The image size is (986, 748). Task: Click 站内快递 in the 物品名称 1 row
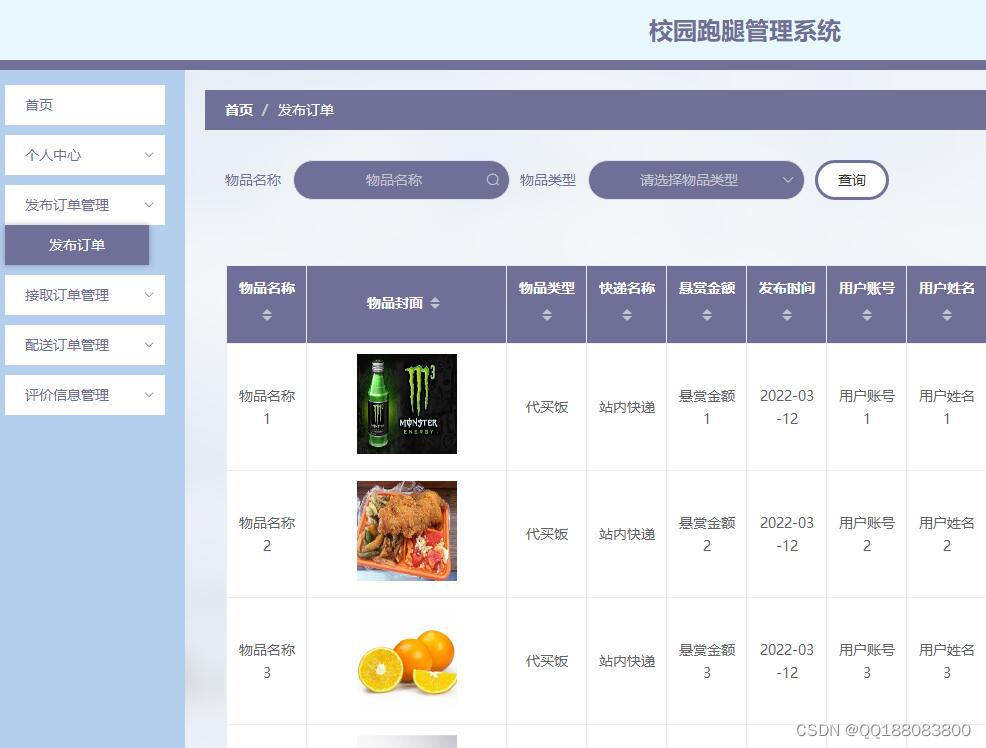627,407
